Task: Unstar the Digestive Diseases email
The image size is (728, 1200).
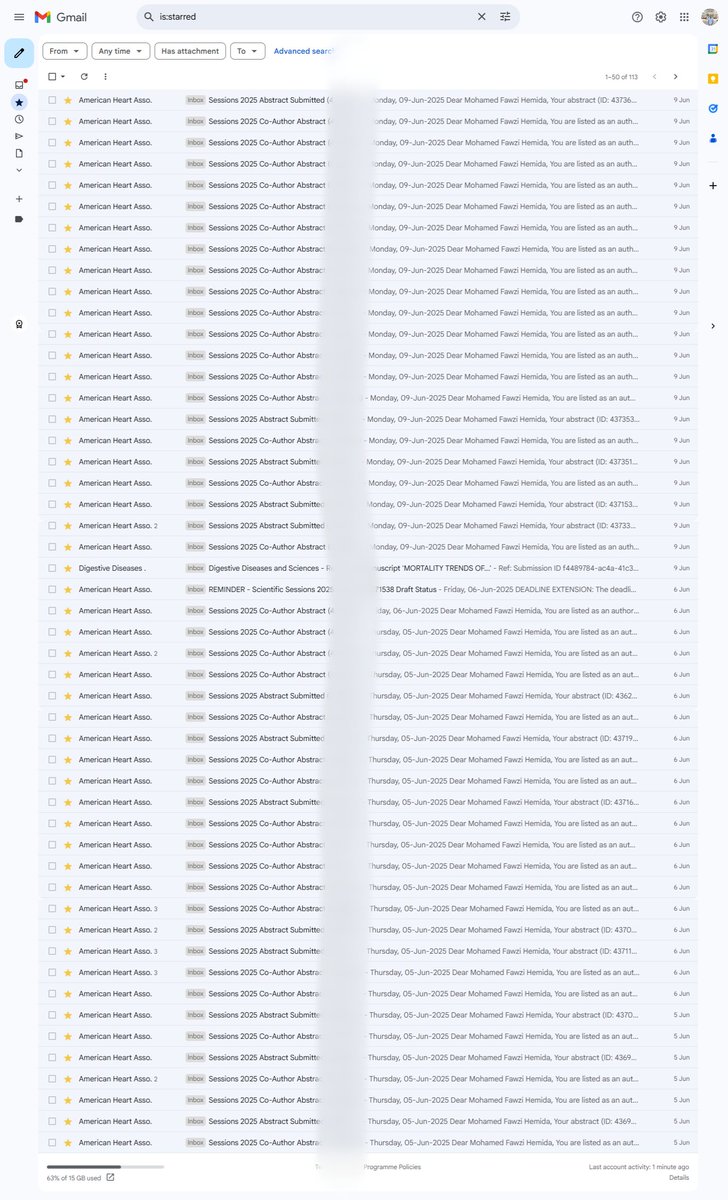Action: pyautogui.click(x=68, y=568)
